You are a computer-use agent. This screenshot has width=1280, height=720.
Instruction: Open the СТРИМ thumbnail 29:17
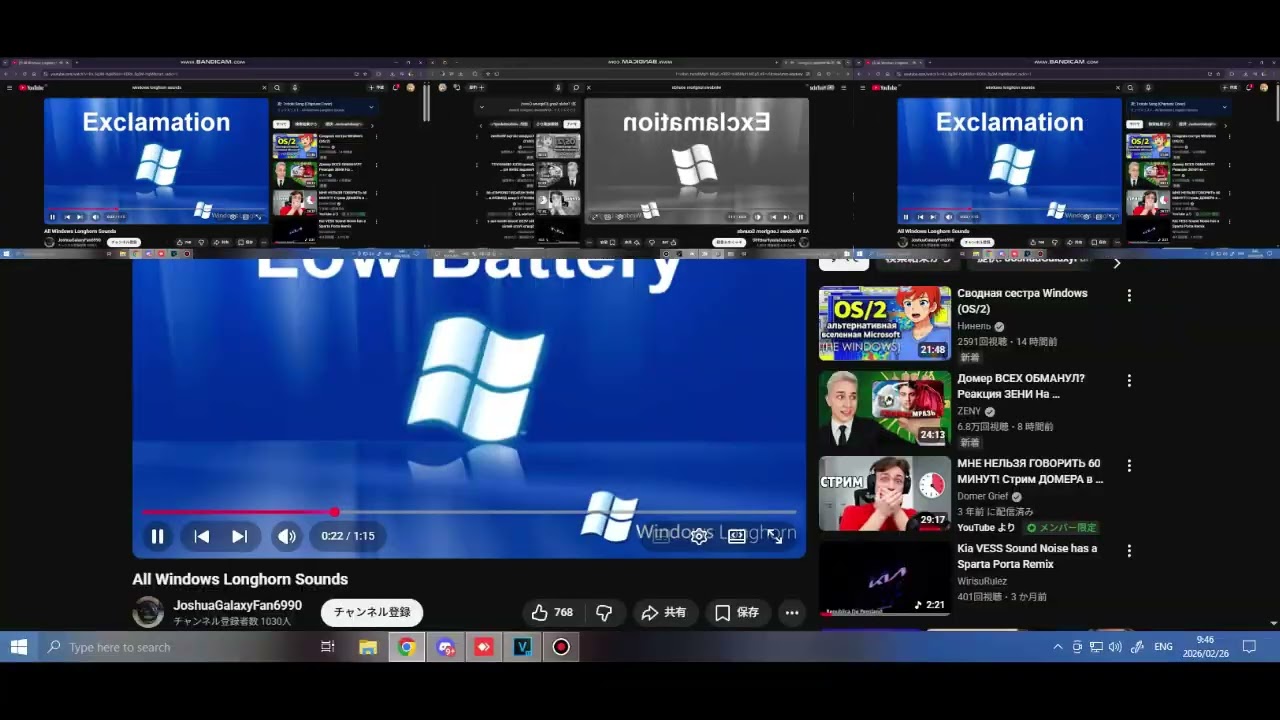[885, 494]
